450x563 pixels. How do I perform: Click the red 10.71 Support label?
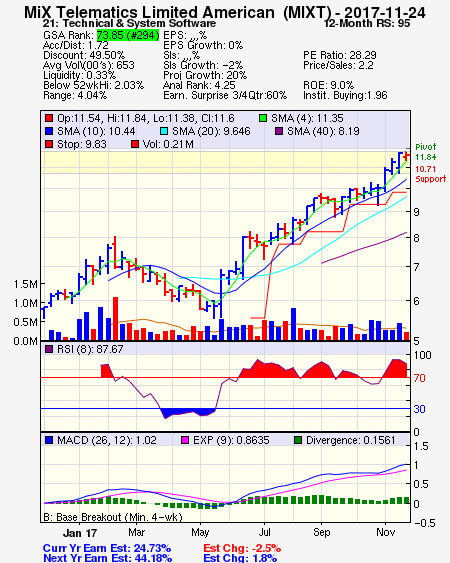click(430, 174)
